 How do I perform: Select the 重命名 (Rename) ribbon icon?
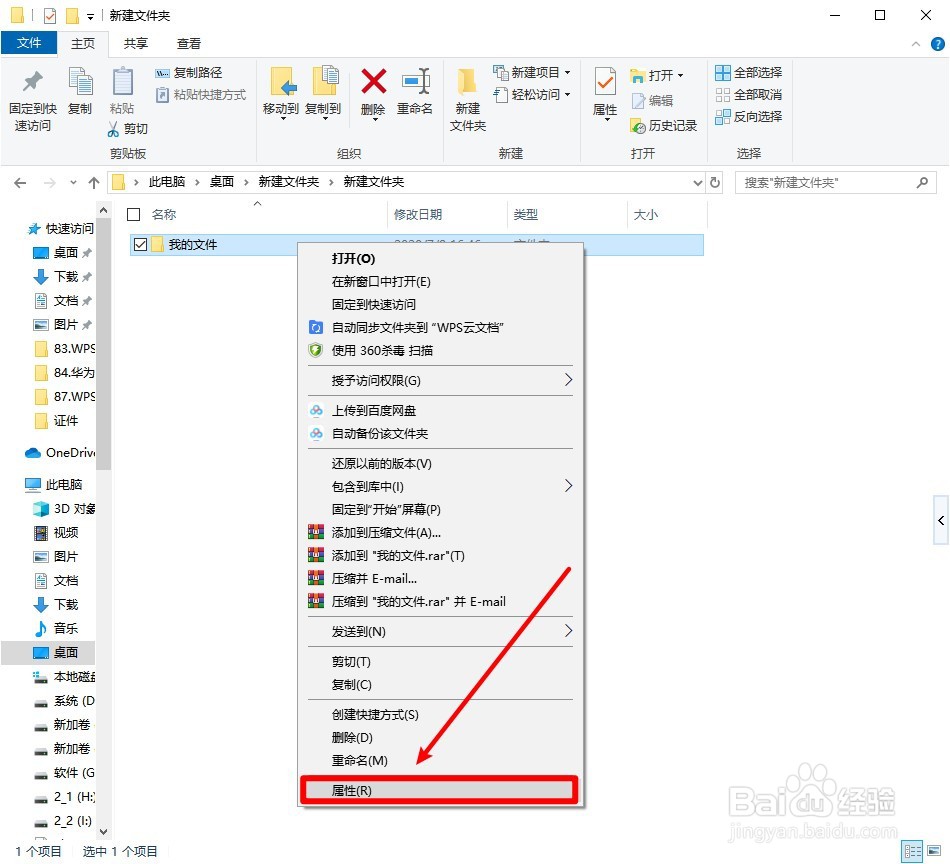tap(416, 88)
